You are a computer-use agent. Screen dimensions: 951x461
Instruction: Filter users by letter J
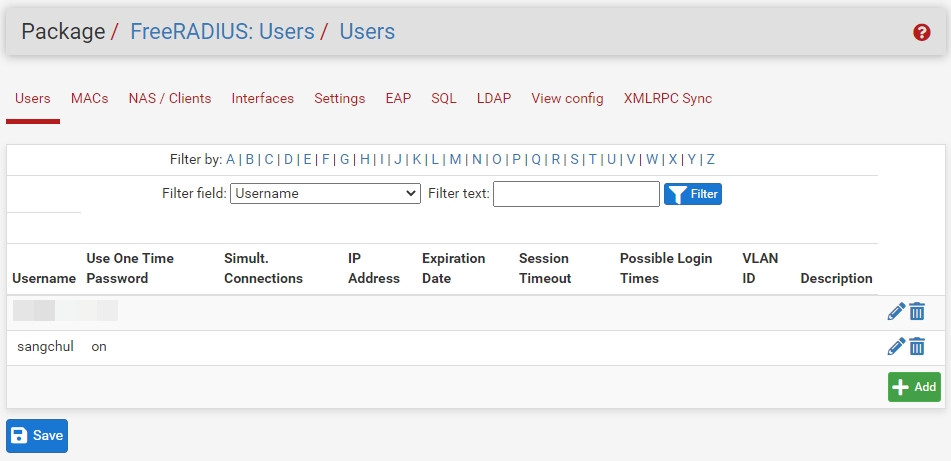398,160
